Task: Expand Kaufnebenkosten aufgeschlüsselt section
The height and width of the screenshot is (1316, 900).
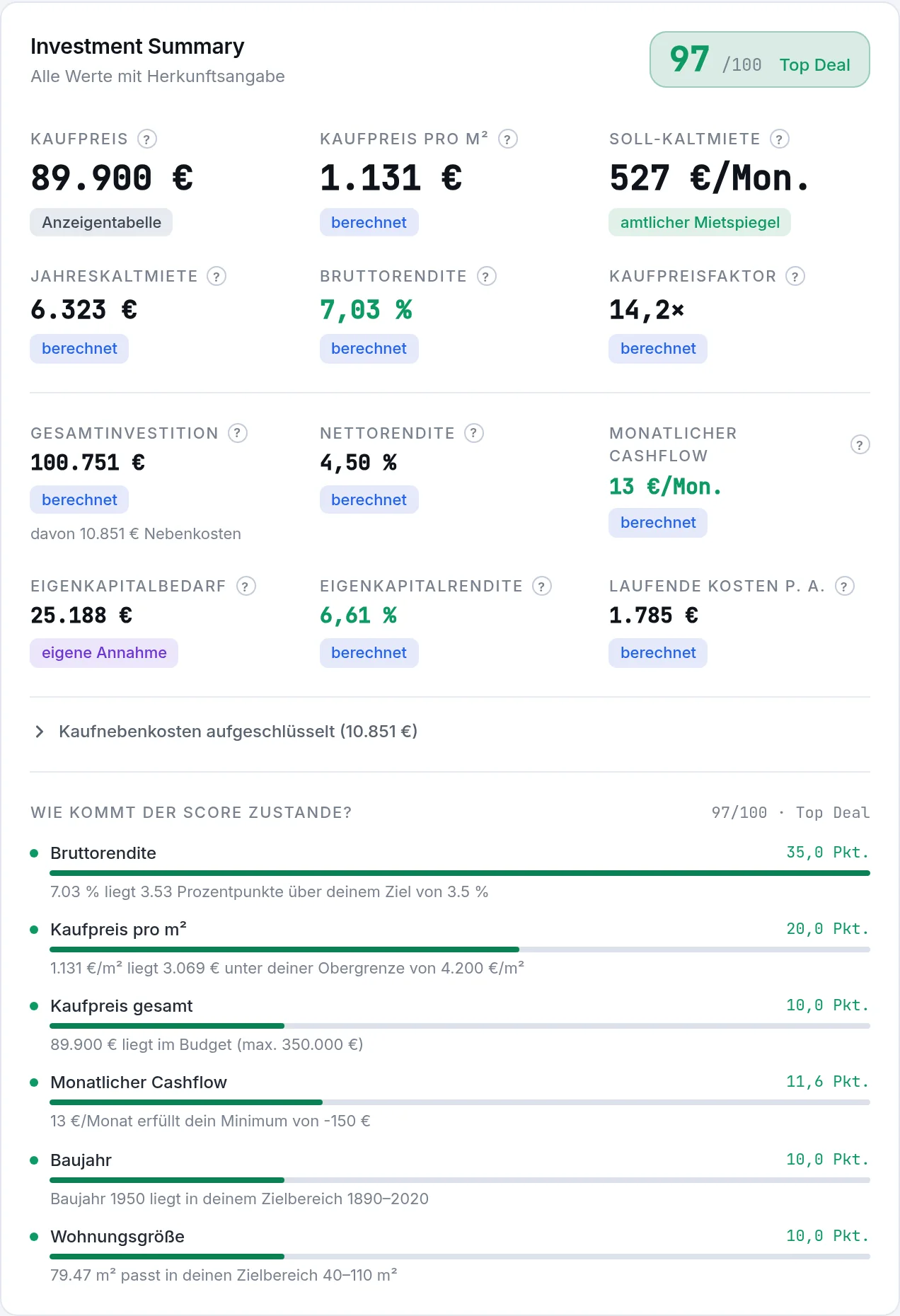Action: (x=226, y=732)
